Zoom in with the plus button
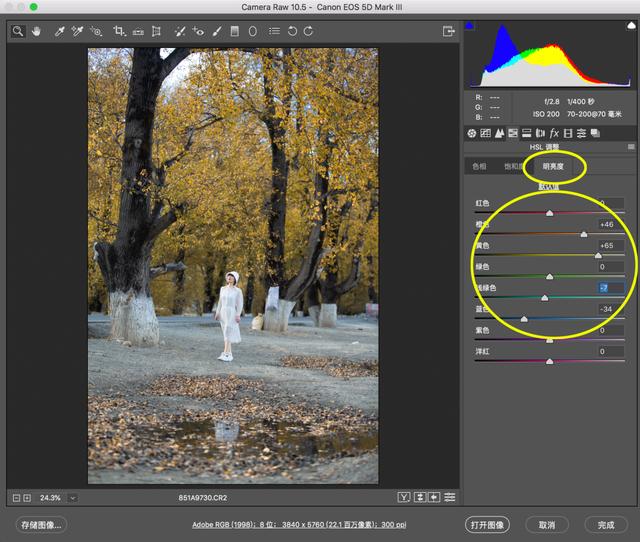Screen dimensions: 640x542 27,498
